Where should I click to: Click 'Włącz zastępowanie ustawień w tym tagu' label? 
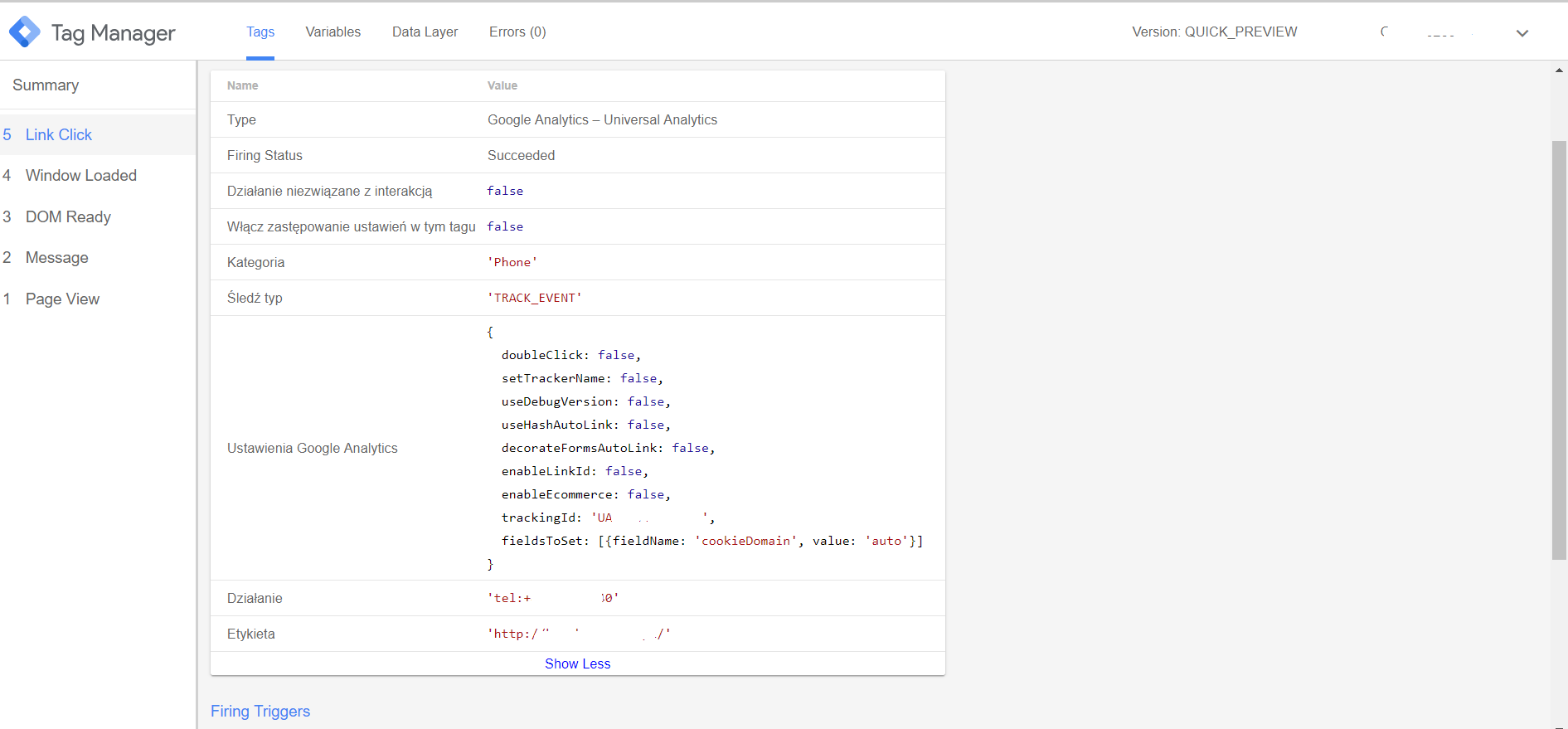point(352,226)
